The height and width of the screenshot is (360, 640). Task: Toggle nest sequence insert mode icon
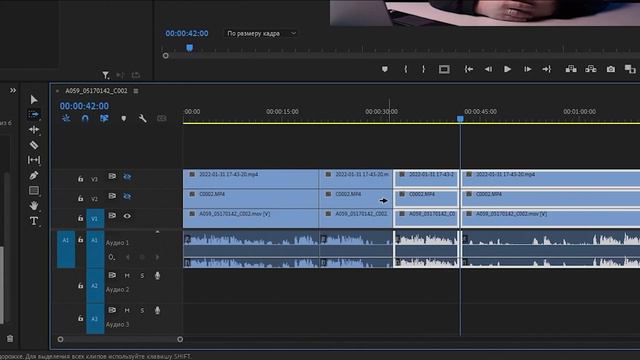point(66,118)
